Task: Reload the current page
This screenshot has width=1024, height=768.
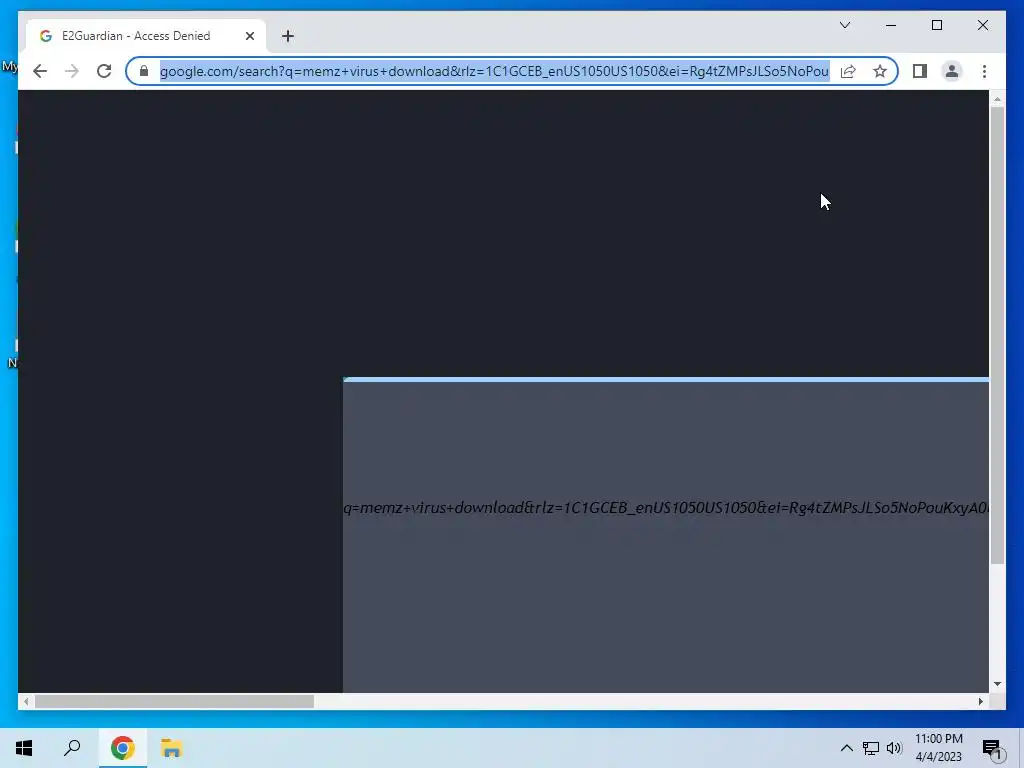Action: point(104,71)
